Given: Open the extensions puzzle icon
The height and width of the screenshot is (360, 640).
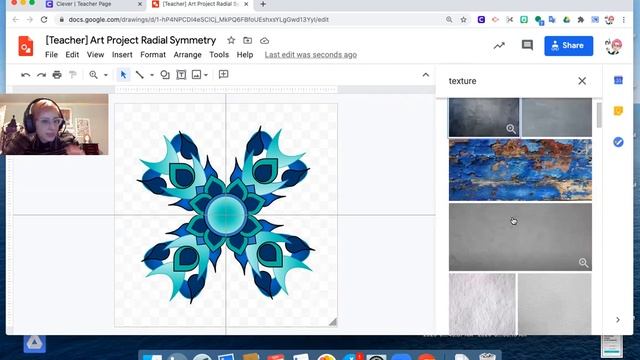Looking at the screenshot, I should tap(581, 20).
